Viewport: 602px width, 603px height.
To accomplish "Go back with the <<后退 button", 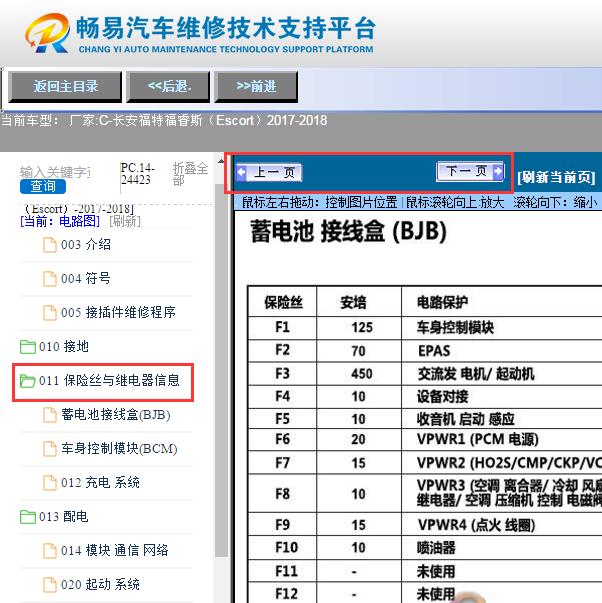I will coord(168,87).
